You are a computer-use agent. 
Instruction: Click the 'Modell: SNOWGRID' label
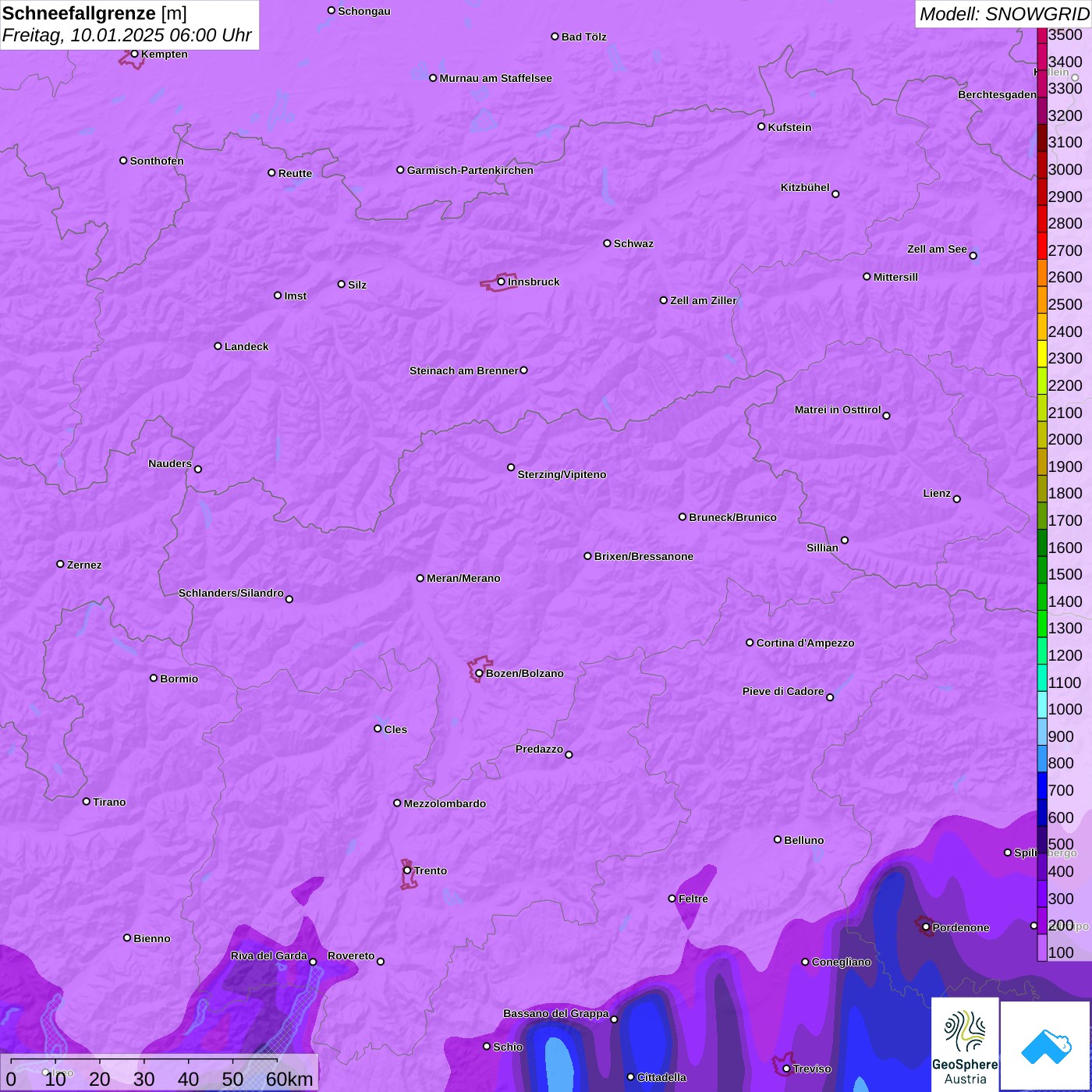[x=1003, y=13]
